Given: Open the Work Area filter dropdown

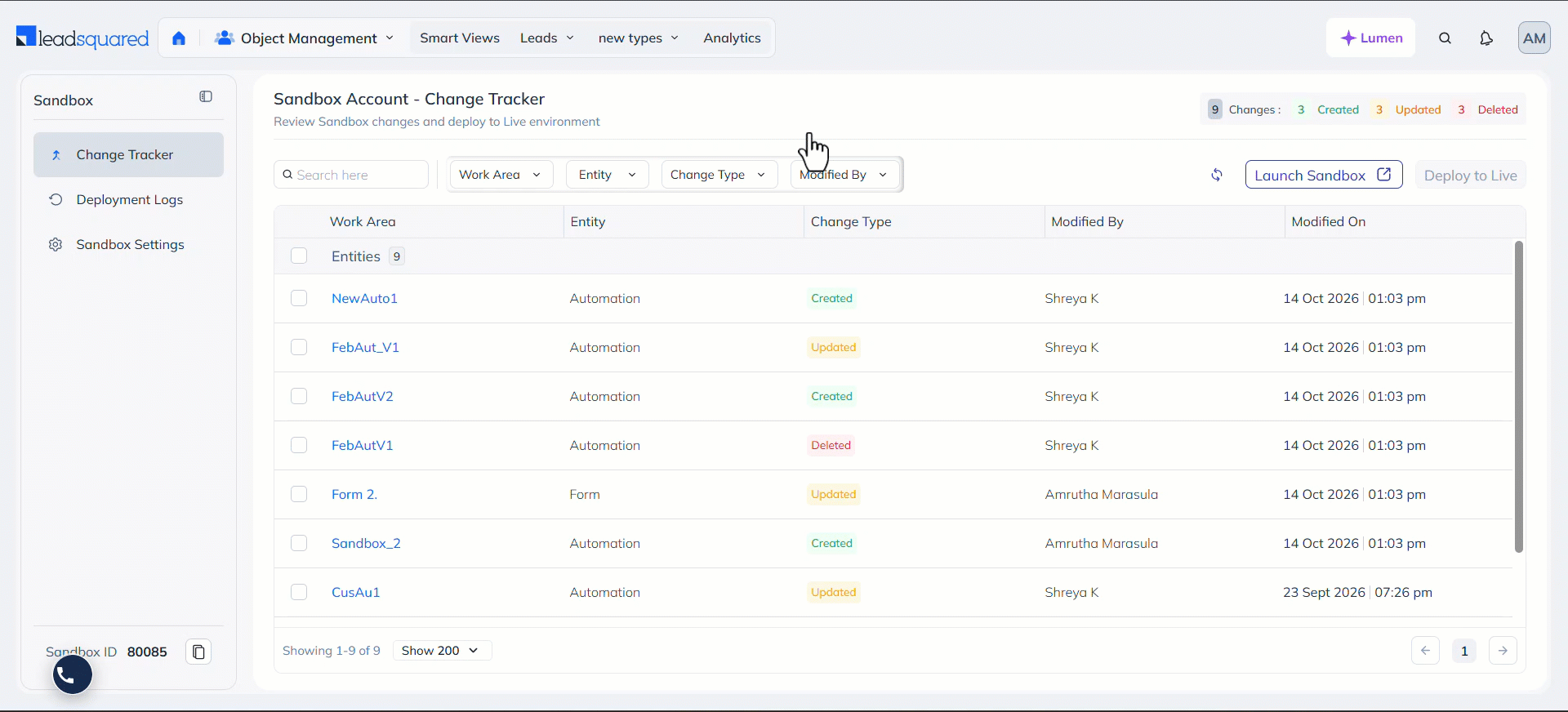Looking at the screenshot, I should point(501,175).
